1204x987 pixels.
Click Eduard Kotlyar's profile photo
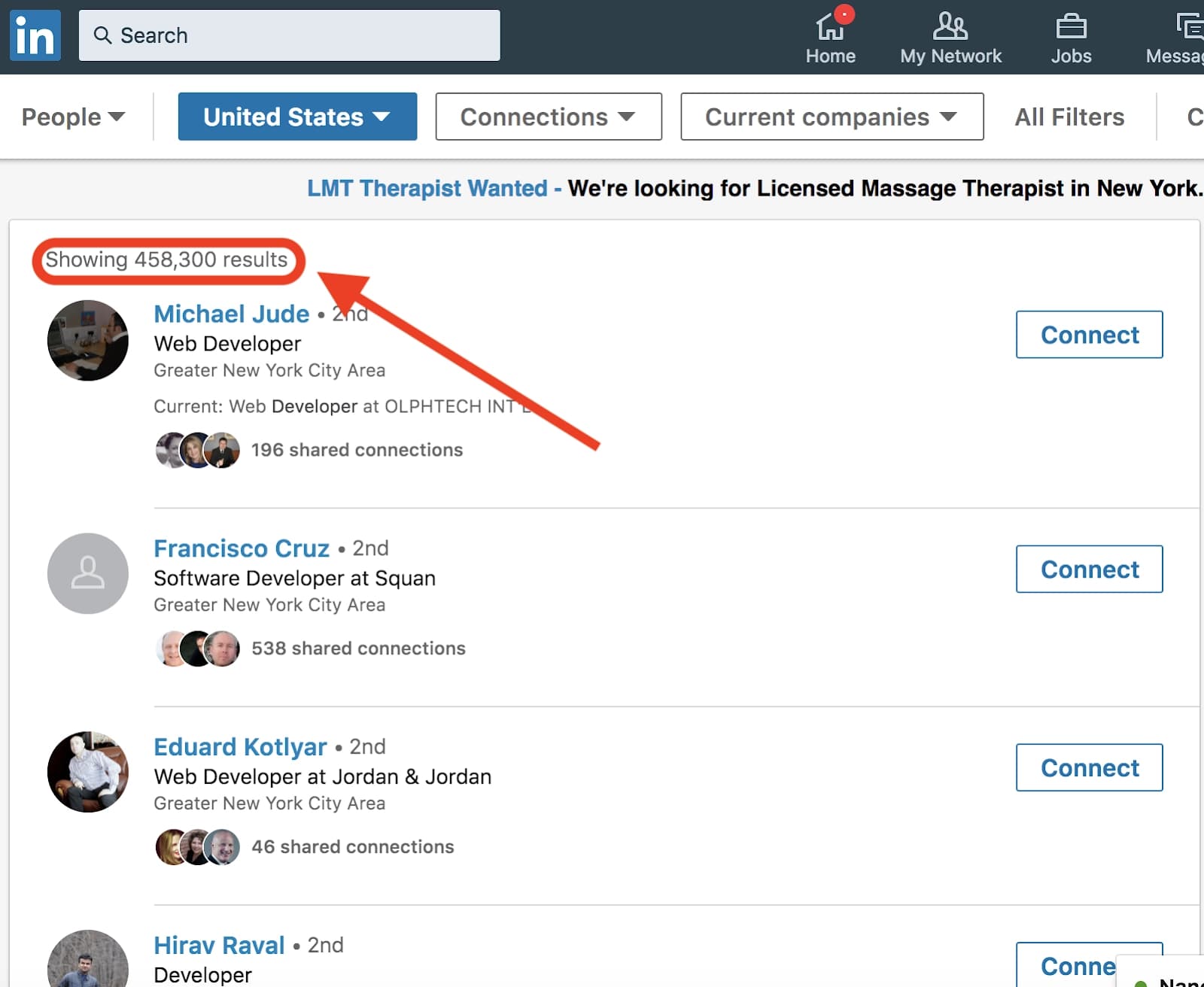(87, 772)
